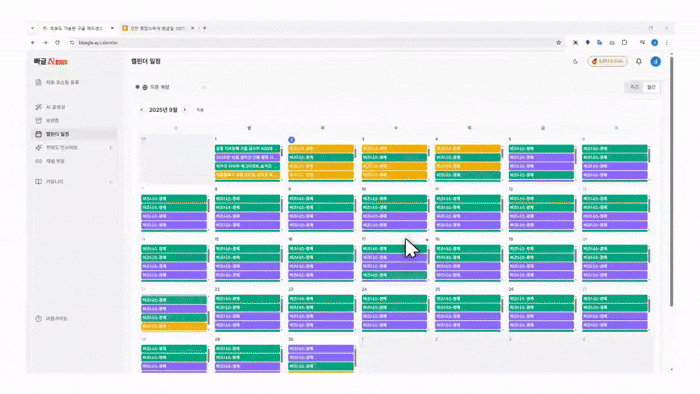This screenshot has width=700, height=394.
Task: Open the 이용가이드 link
Action: pos(56,319)
